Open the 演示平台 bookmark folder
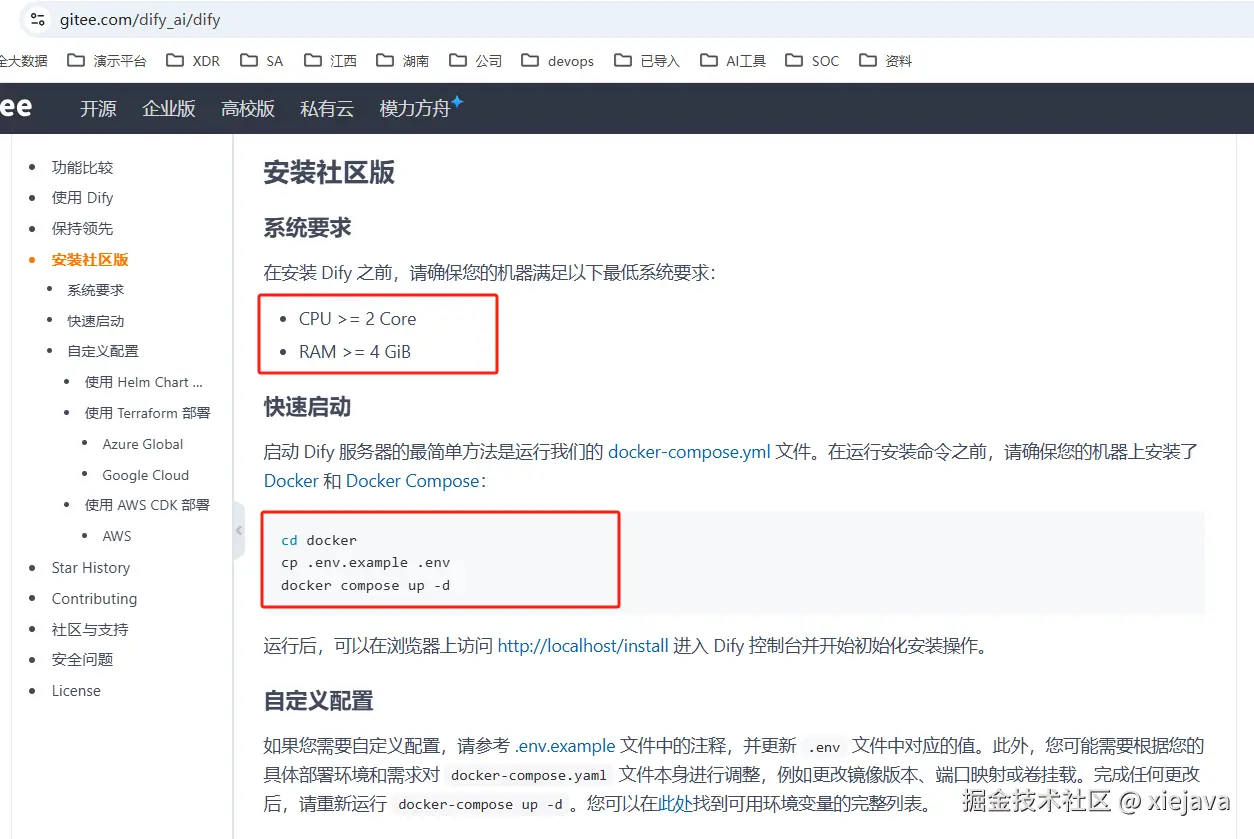The height and width of the screenshot is (839, 1254). click(107, 61)
